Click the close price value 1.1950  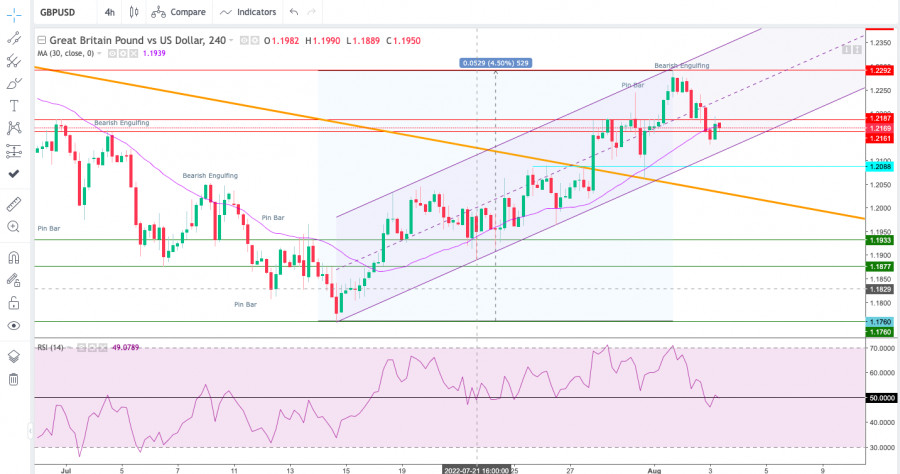coord(406,41)
